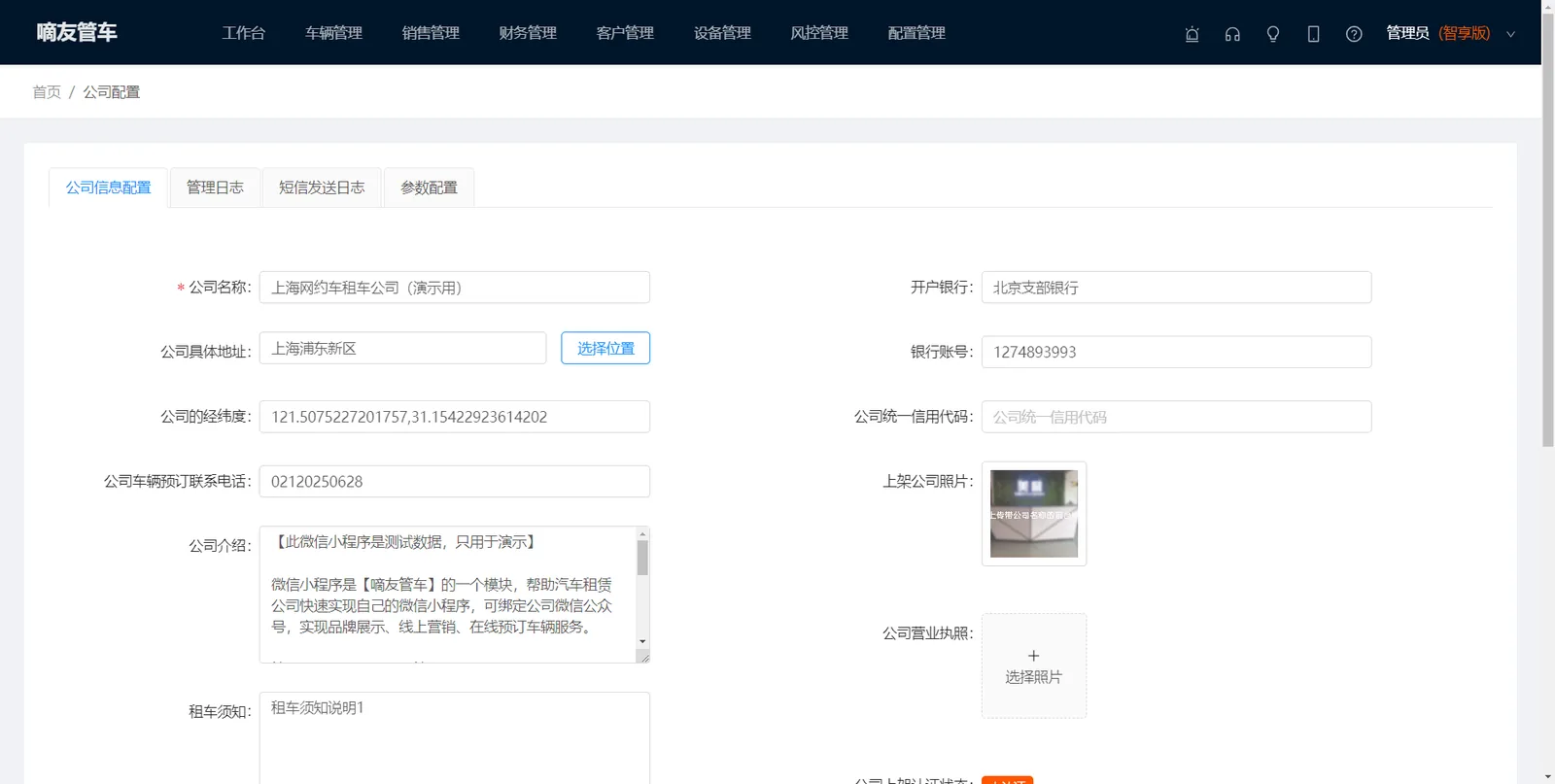This screenshot has width=1555, height=784.
Task: Open the 销售管理 menu
Action: [x=432, y=33]
